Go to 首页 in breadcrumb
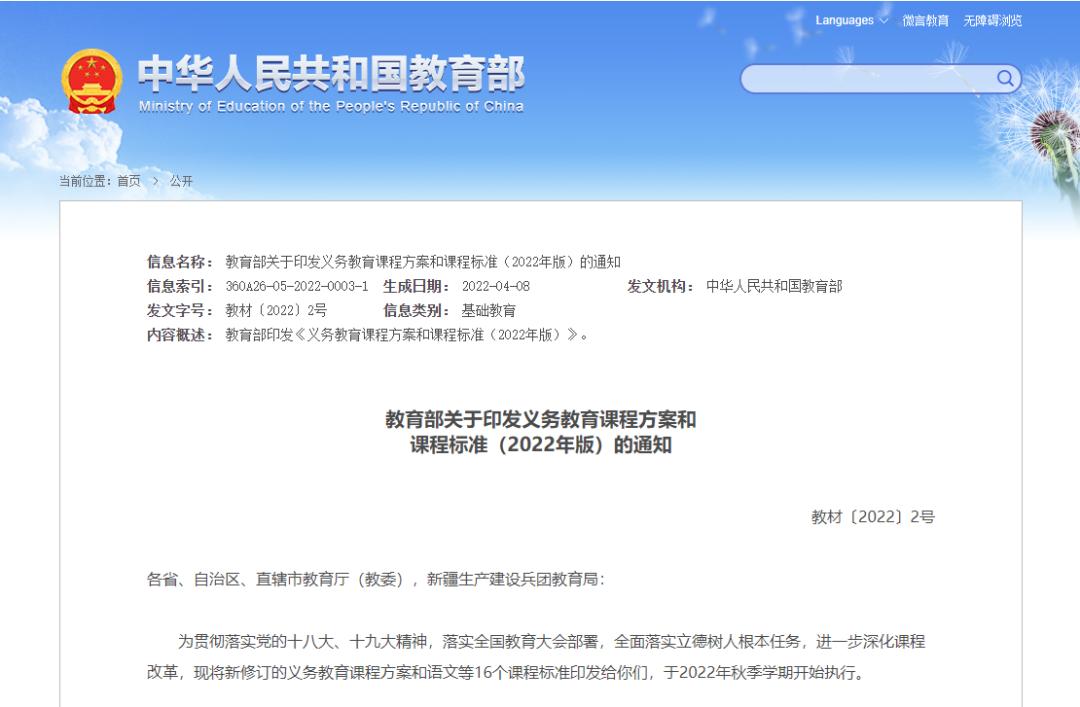1080x707 pixels. tap(129, 181)
